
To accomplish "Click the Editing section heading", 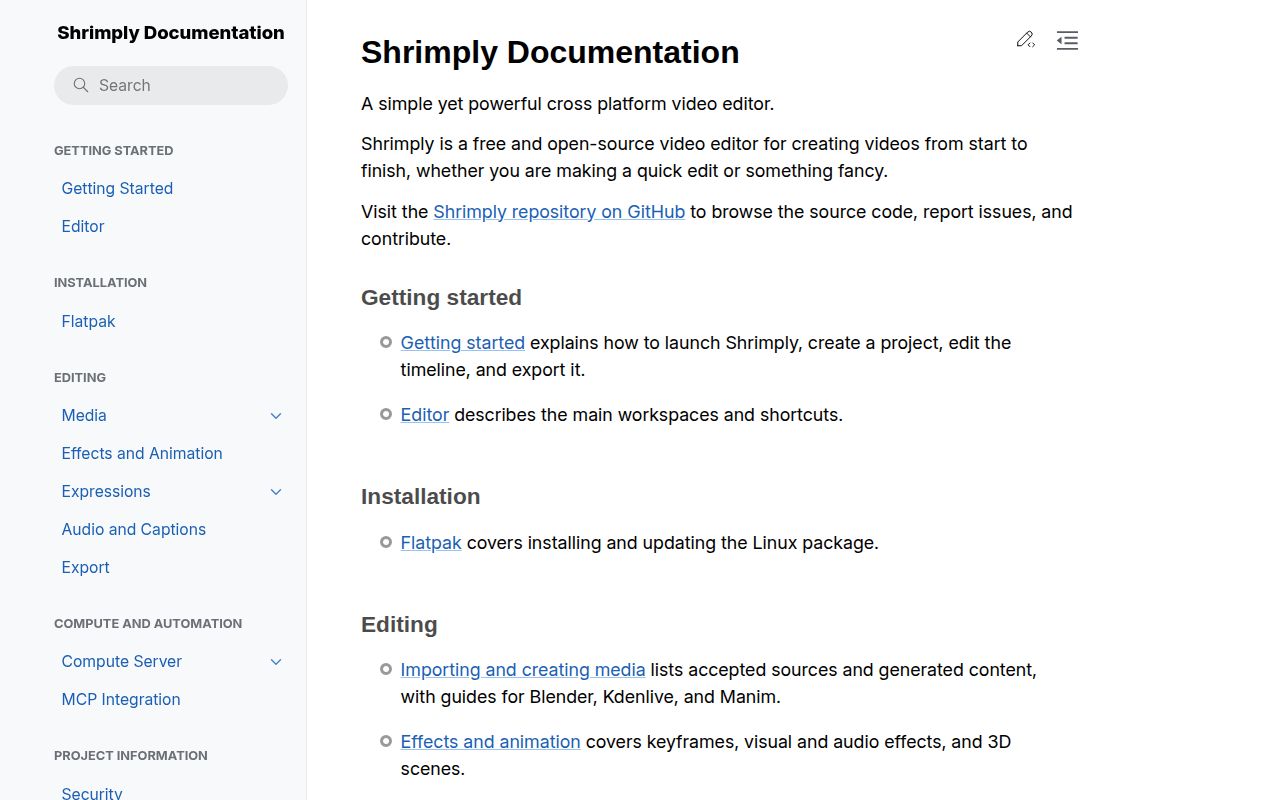I will tap(399, 625).
